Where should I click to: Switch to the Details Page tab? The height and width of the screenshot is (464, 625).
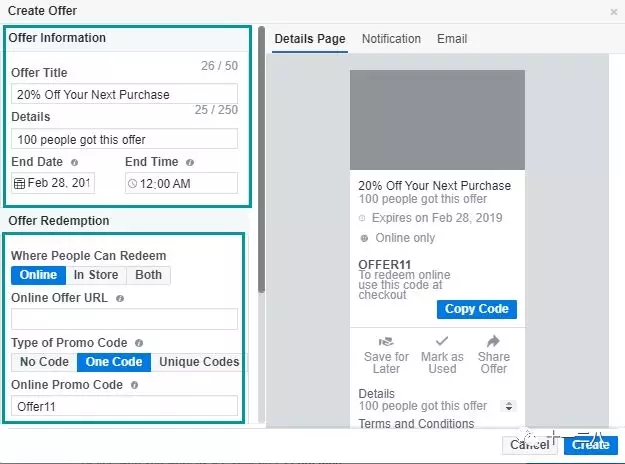[310, 39]
